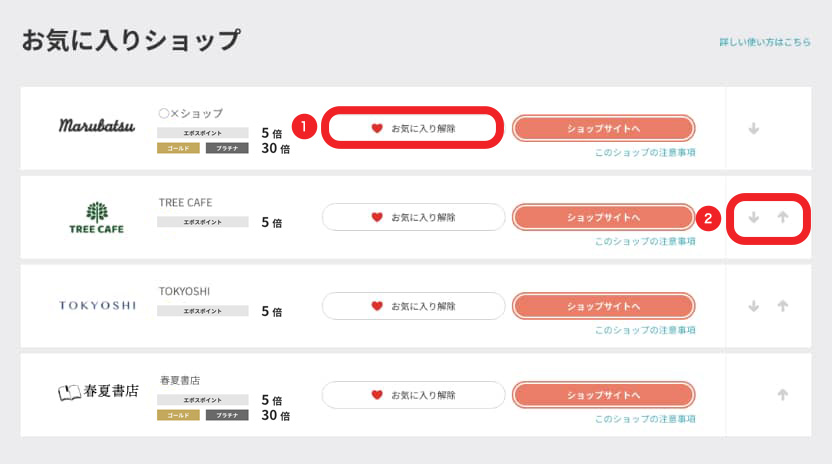Visit the TOKYOSHI shop site
Screen dimensions: 832x464
pyautogui.click(x=603, y=306)
